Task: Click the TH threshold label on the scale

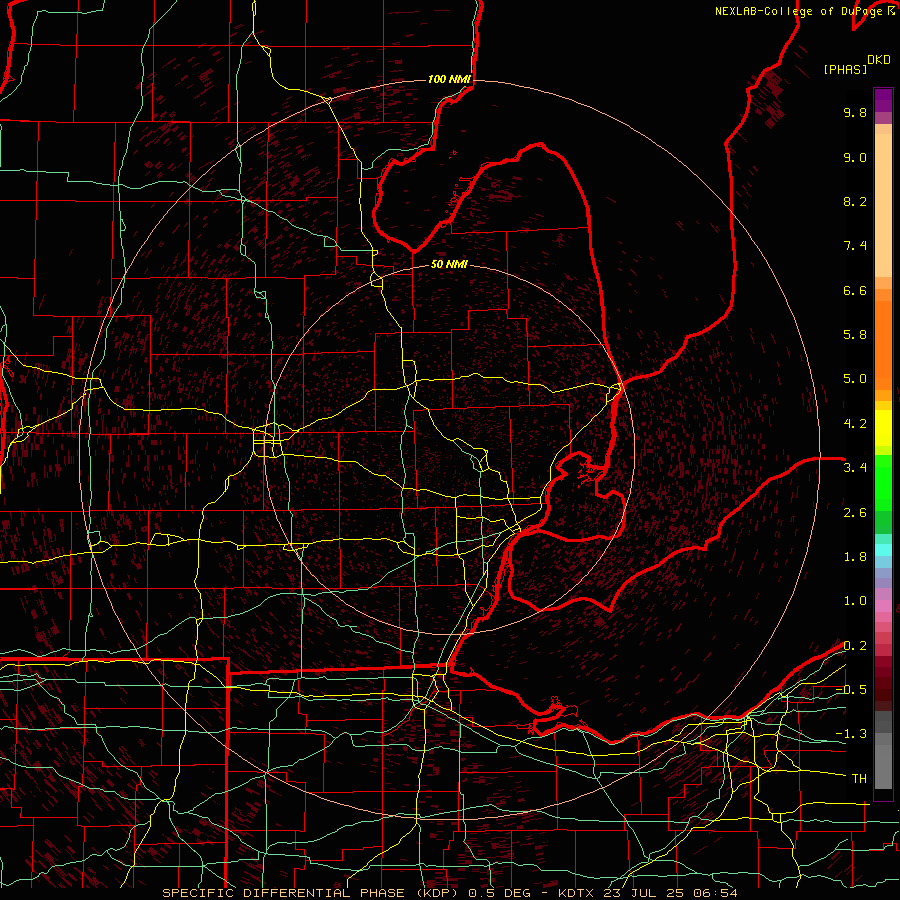Action: [x=859, y=779]
